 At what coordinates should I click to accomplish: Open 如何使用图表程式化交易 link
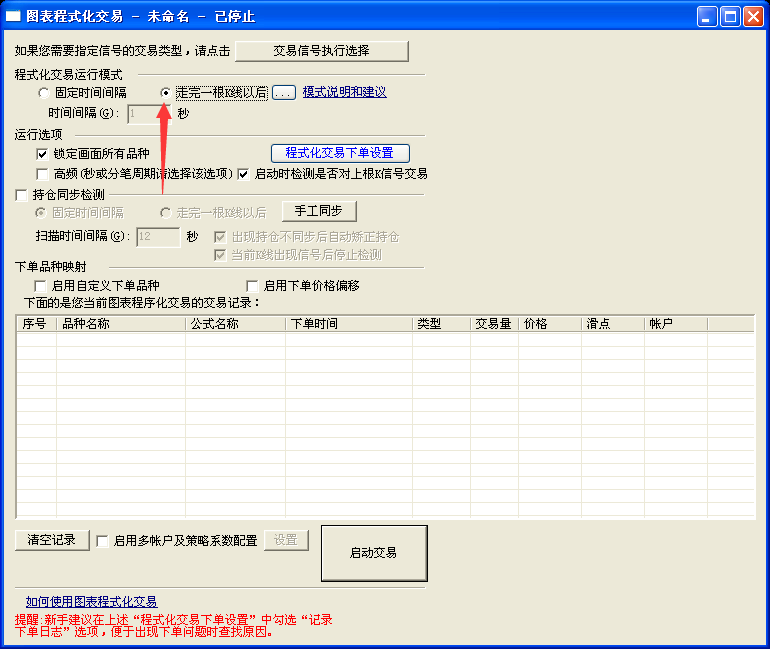pyautogui.click(x=91, y=601)
